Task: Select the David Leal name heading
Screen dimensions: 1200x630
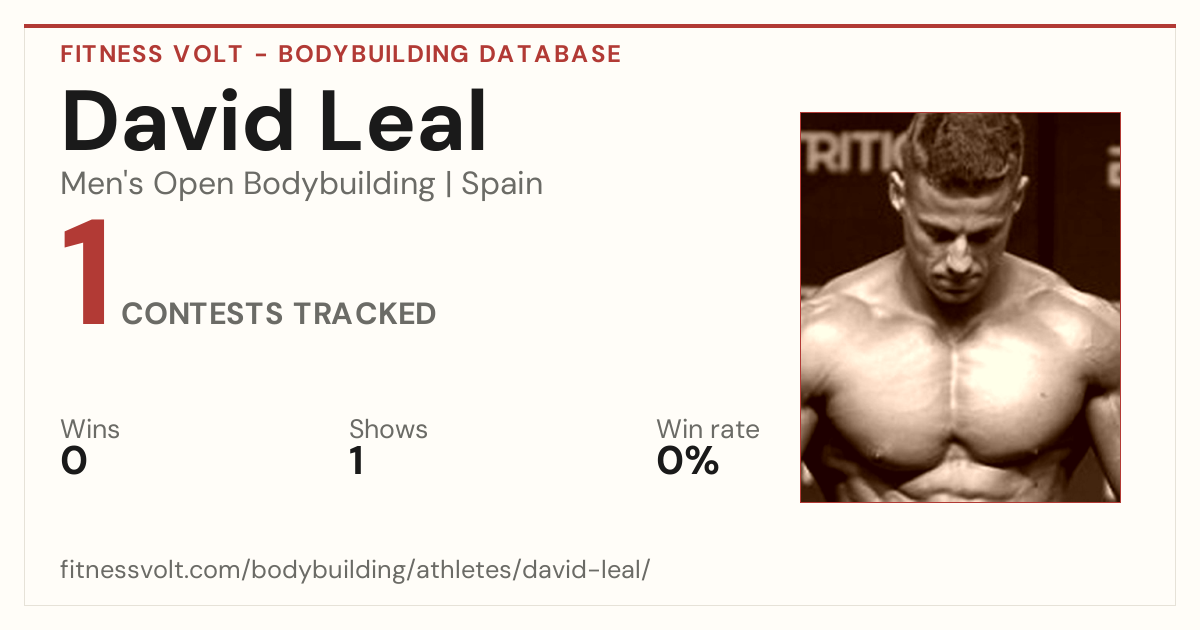Action: tap(274, 122)
